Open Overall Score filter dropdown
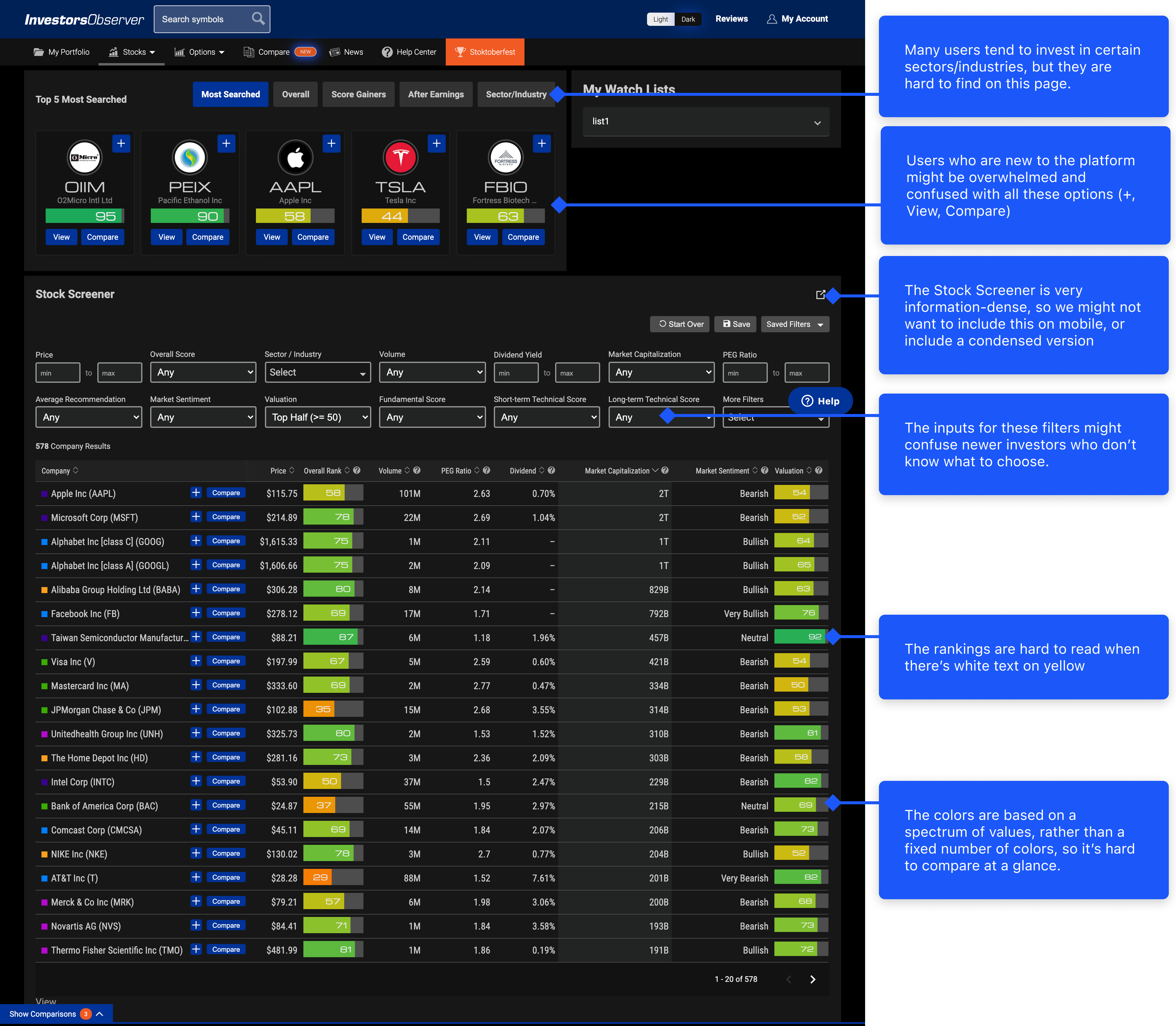This screenshot has height=1026, width=1176. 203,372
